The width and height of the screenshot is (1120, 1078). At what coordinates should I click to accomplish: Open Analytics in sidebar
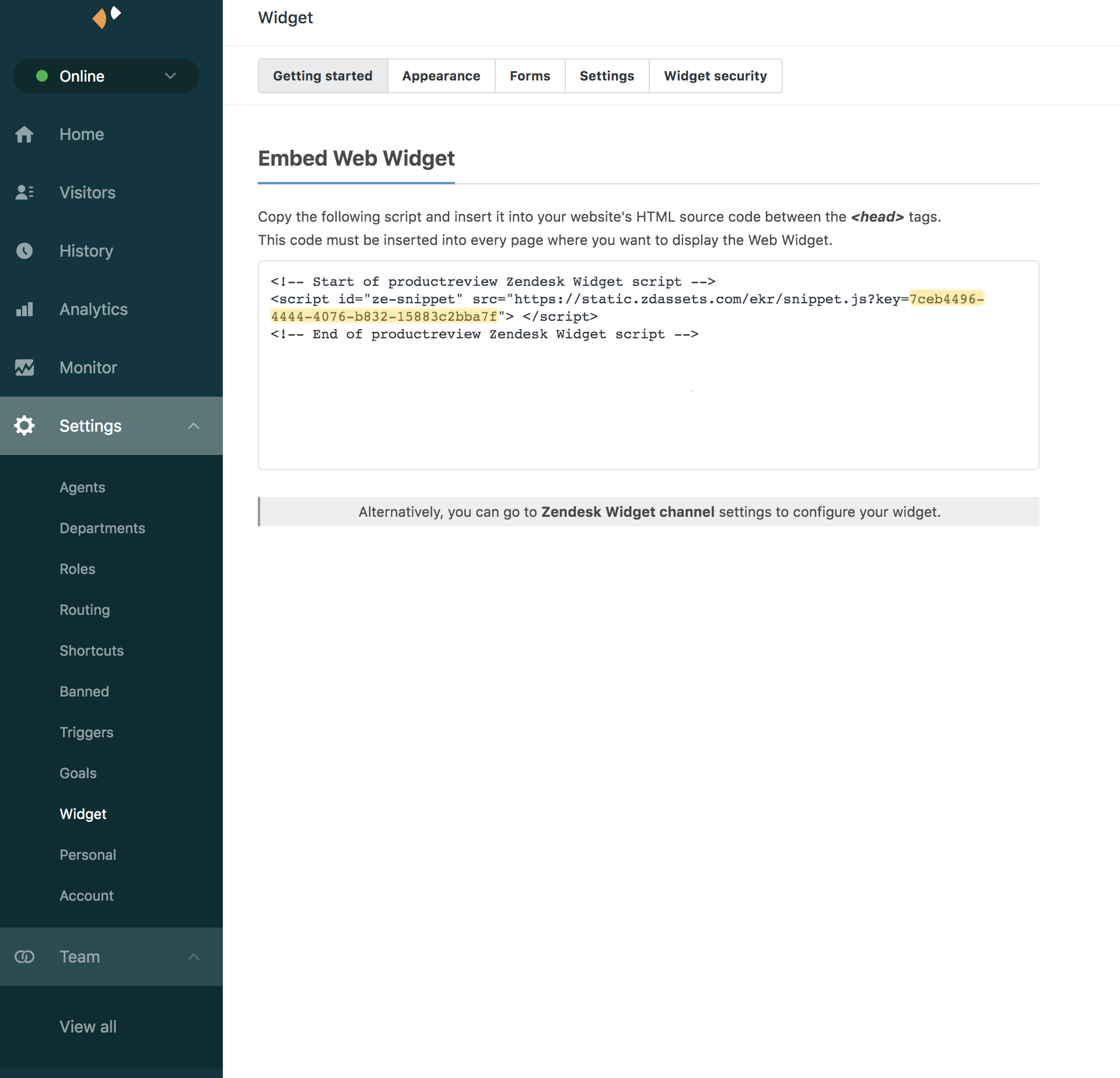pyautogui.click(x=111, y=309)
